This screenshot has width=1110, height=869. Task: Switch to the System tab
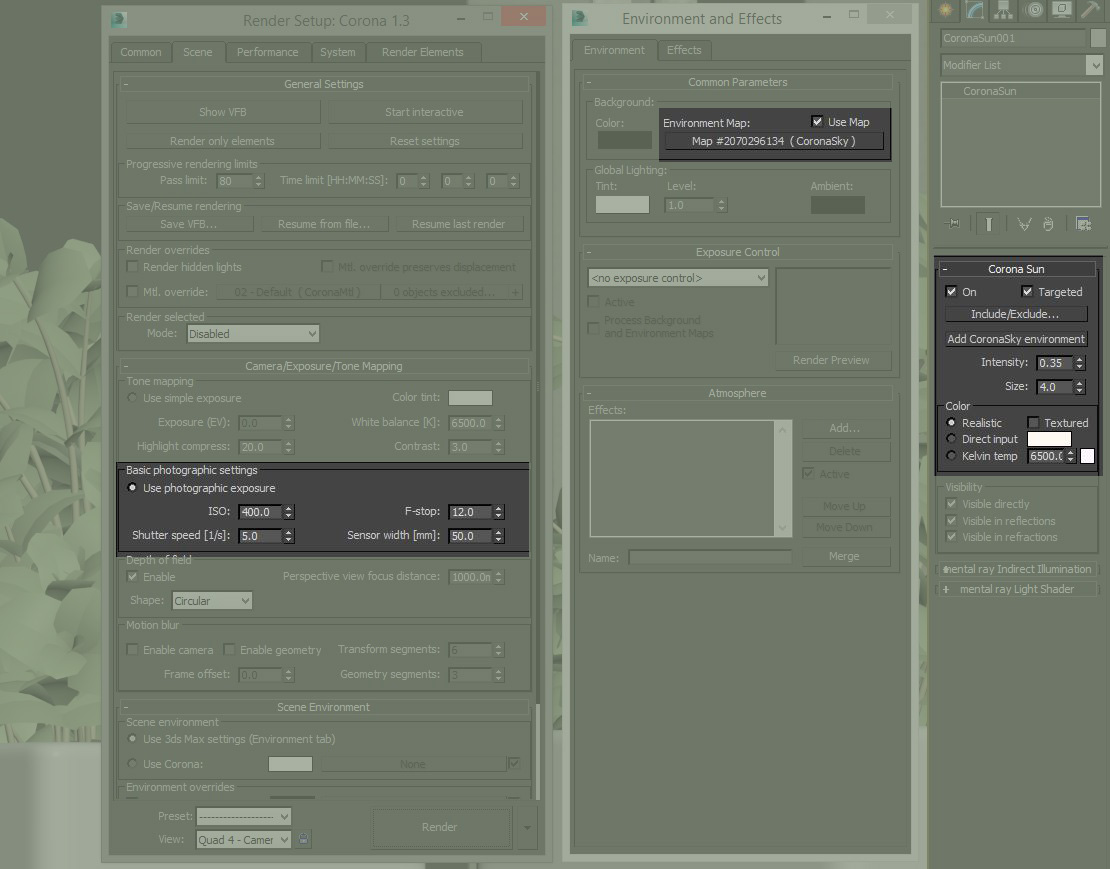338,52
